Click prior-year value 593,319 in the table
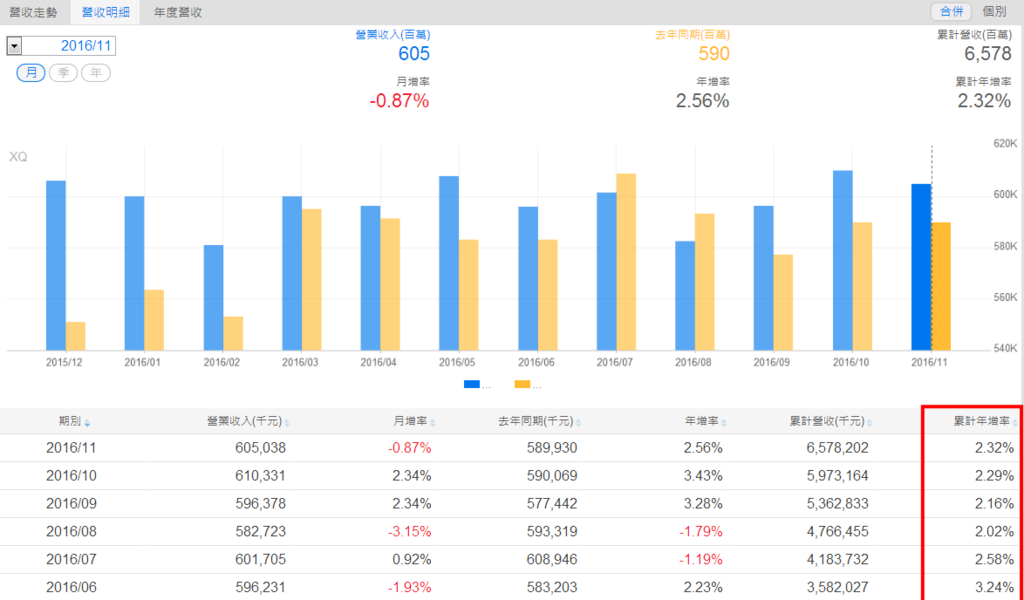Viewport: 1024px width, 600px height. tap(552, 531)
